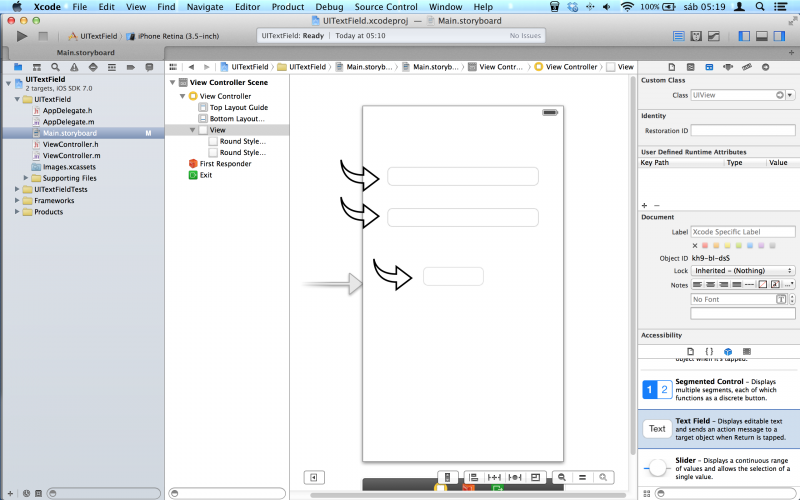This screenshot has height=500, width=800.
Task: Open the Code Snippet library braces icon
Action: (x=709, y=351)
